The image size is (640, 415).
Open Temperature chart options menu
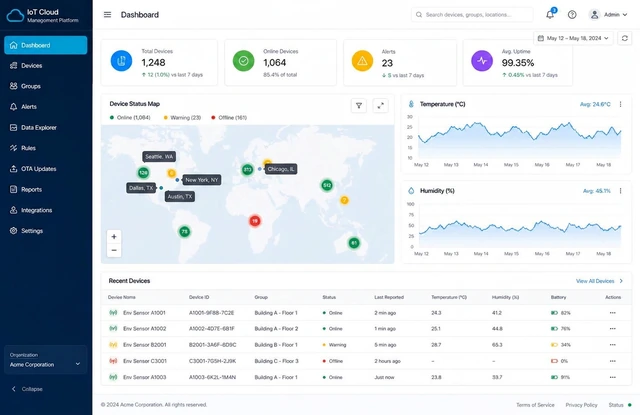[x=620, y=104]
